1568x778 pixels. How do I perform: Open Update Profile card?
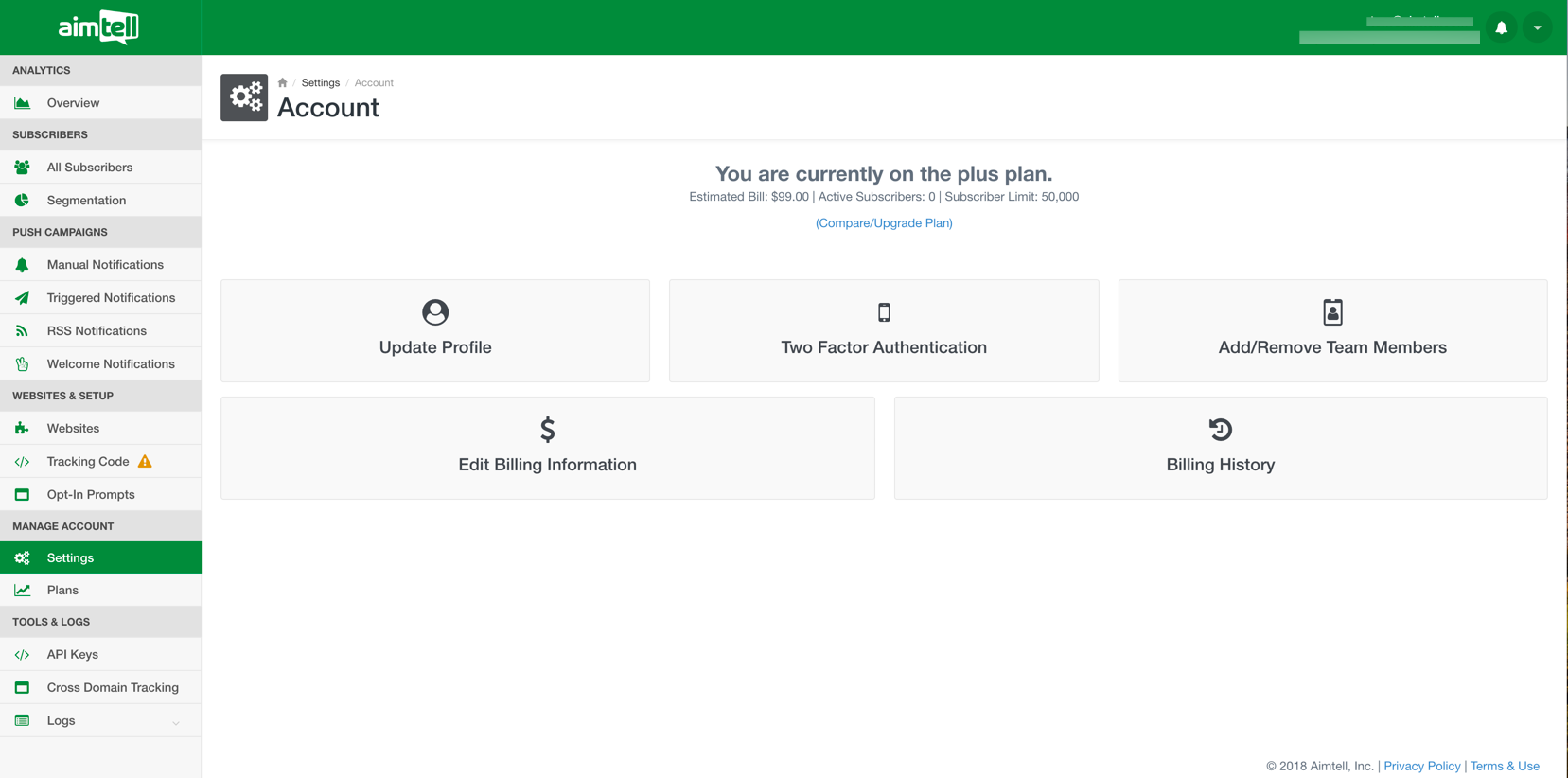coord(435,330)
